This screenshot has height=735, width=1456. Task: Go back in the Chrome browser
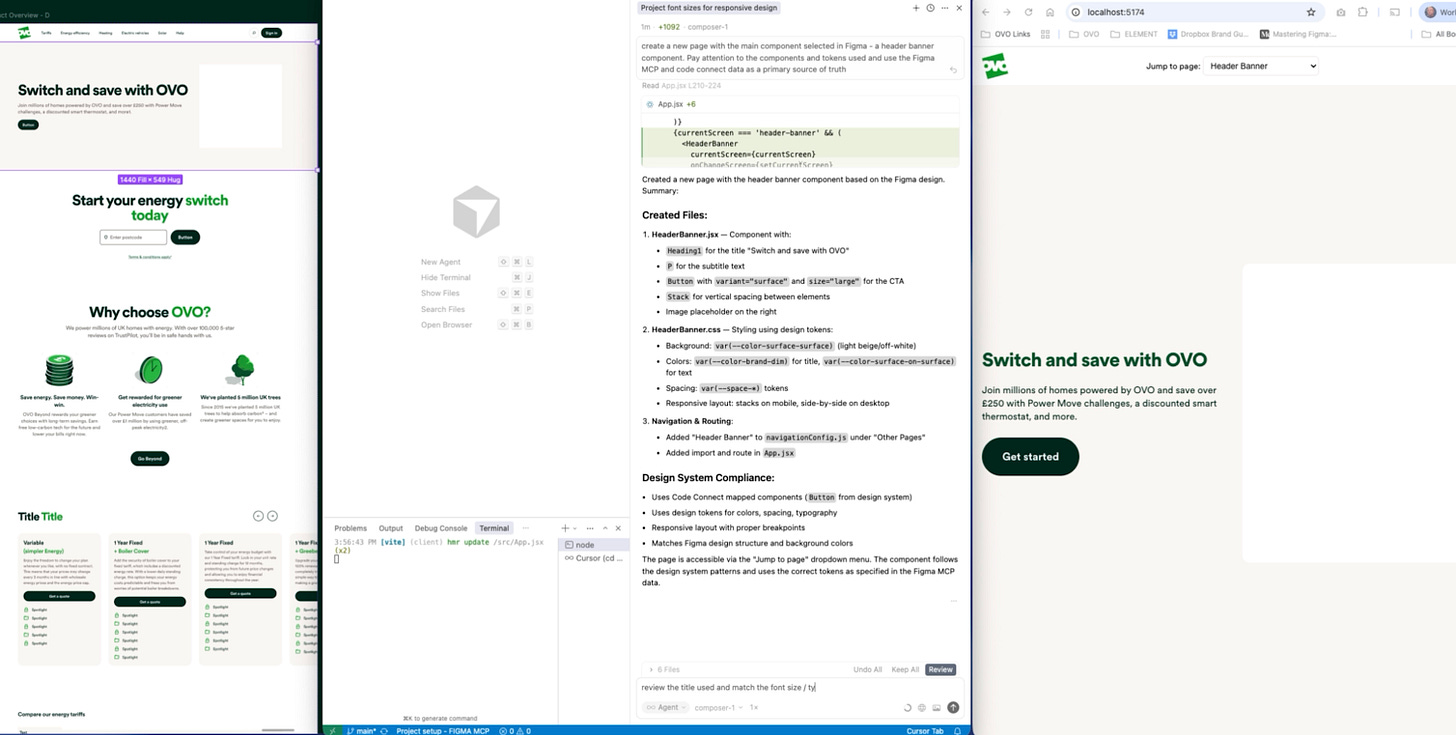(986, 12)
